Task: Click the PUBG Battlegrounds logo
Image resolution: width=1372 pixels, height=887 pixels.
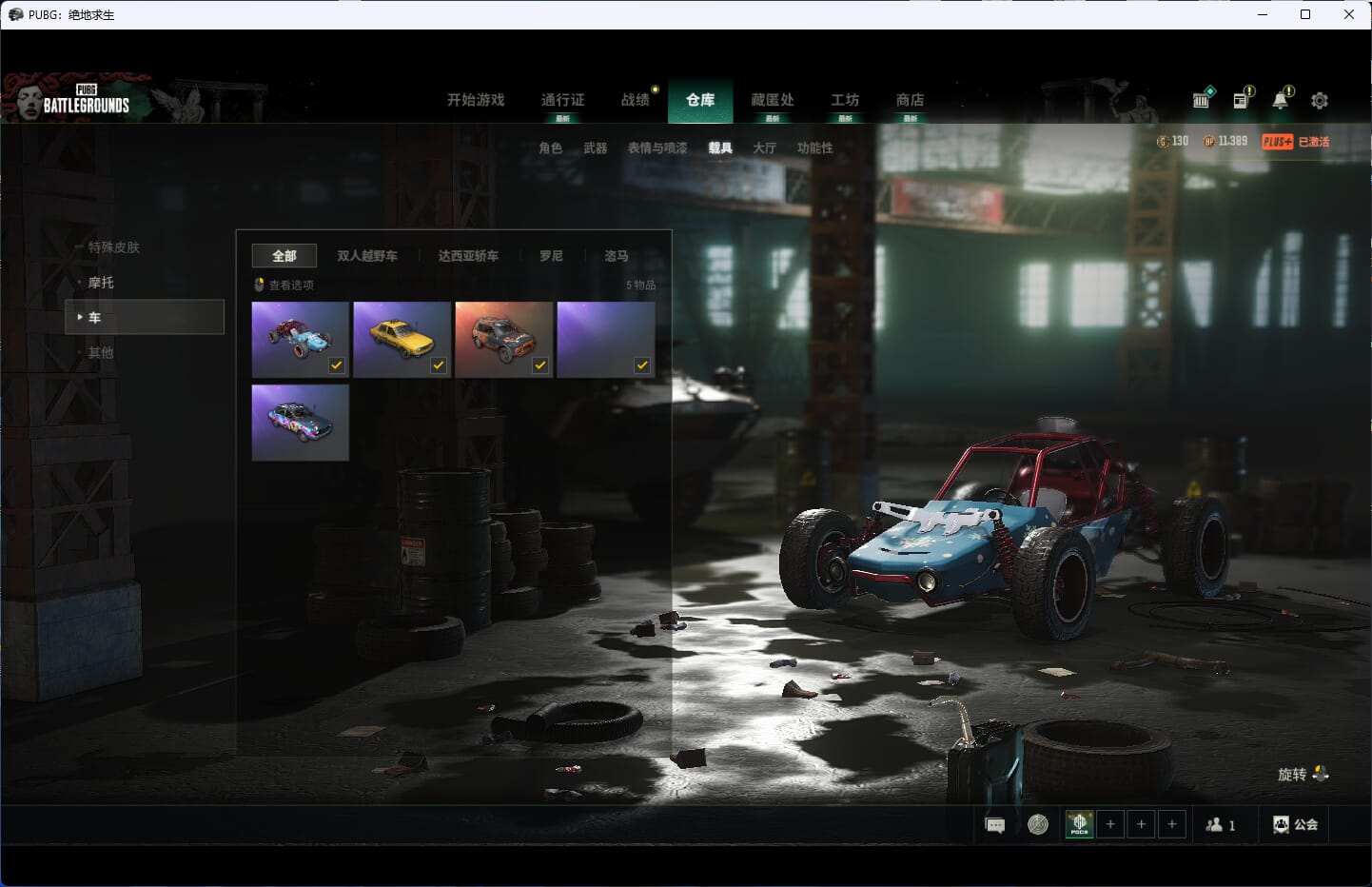Action: [x=73, y=99]
